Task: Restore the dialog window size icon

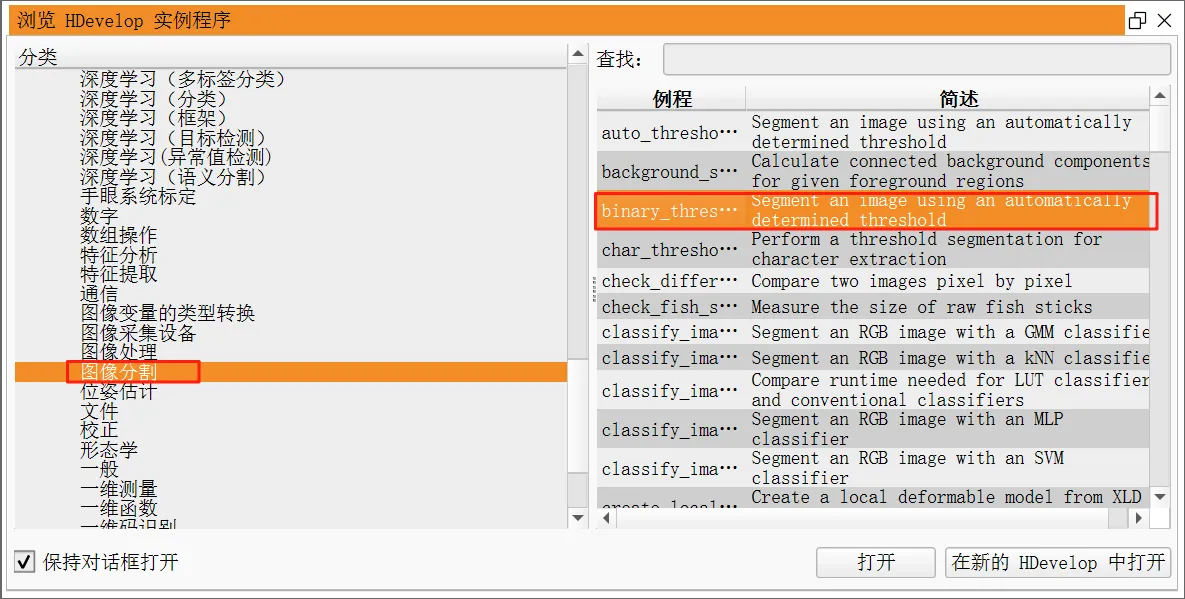Action: point(1137,20)
